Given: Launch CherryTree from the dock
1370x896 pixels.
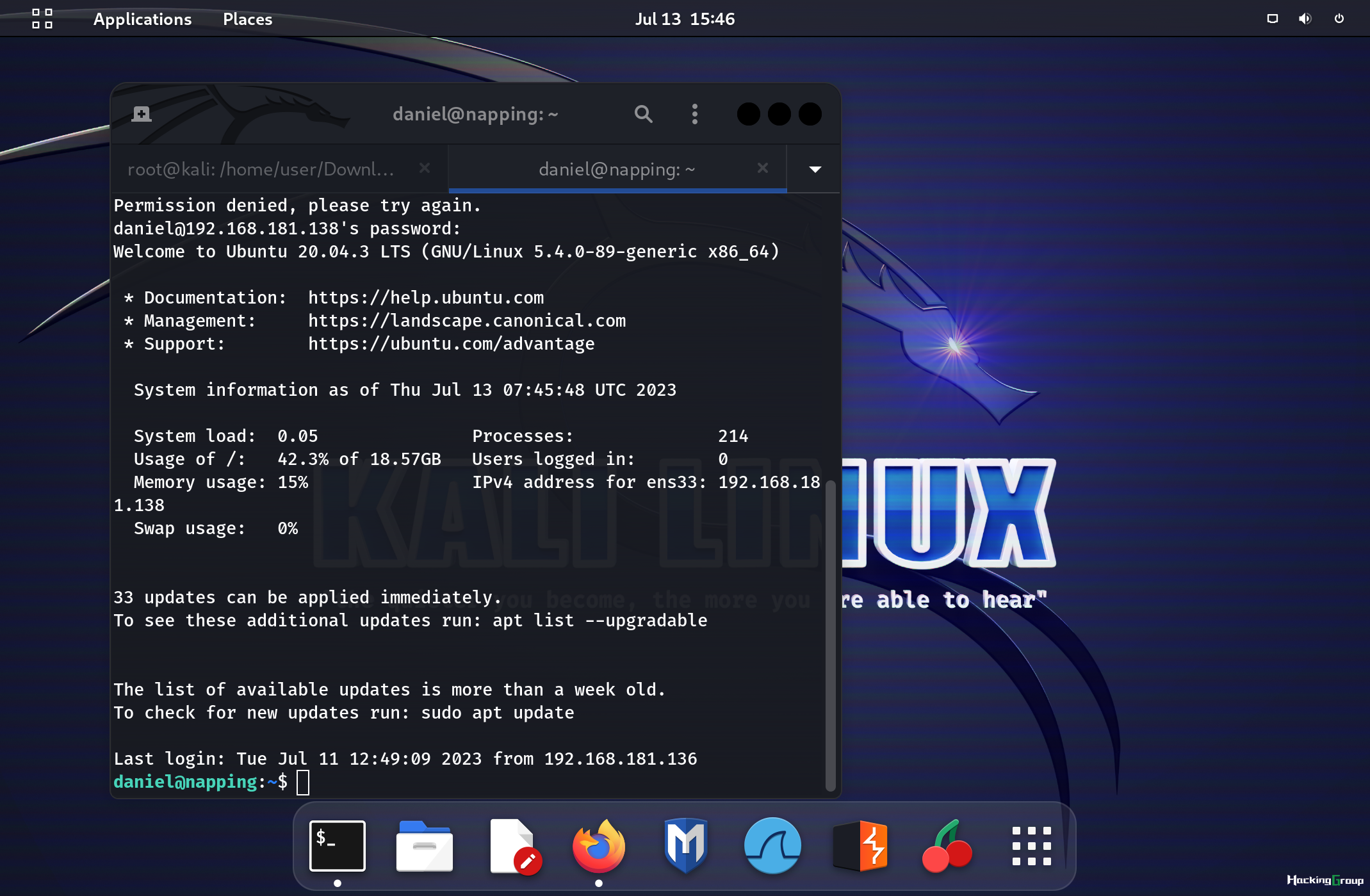Looking at the screenshot, I should click(947, 845).
